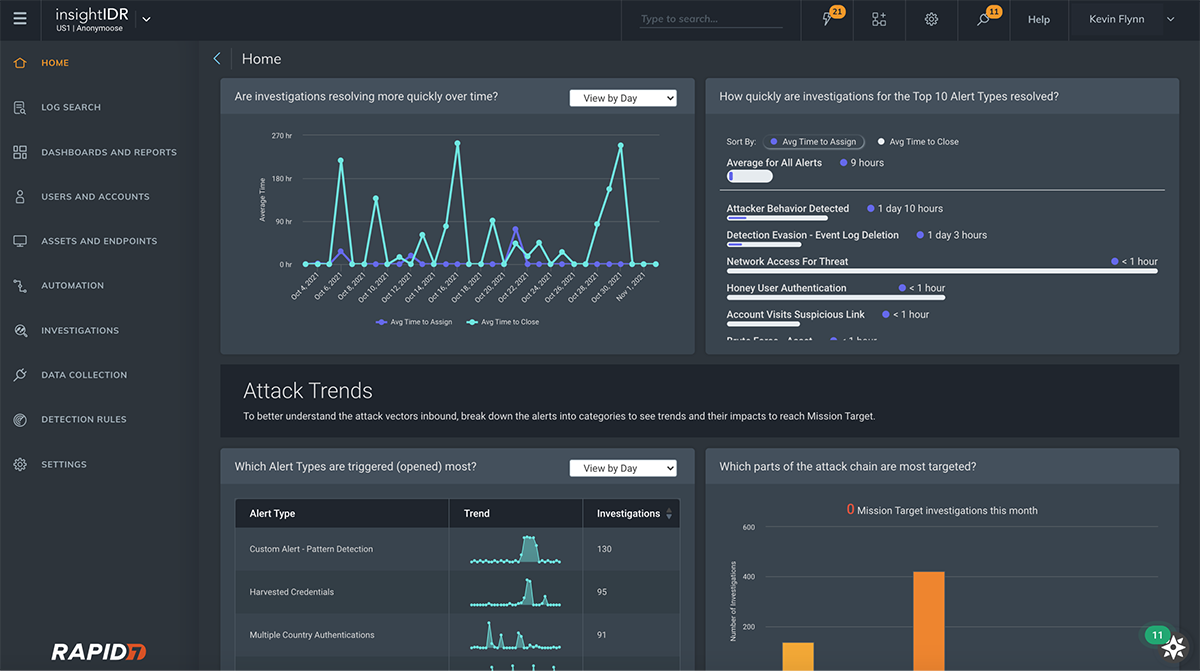Click the Average for All Alerts progress bar
This screenshot has width=1200, height=671.
pos(750,176)
